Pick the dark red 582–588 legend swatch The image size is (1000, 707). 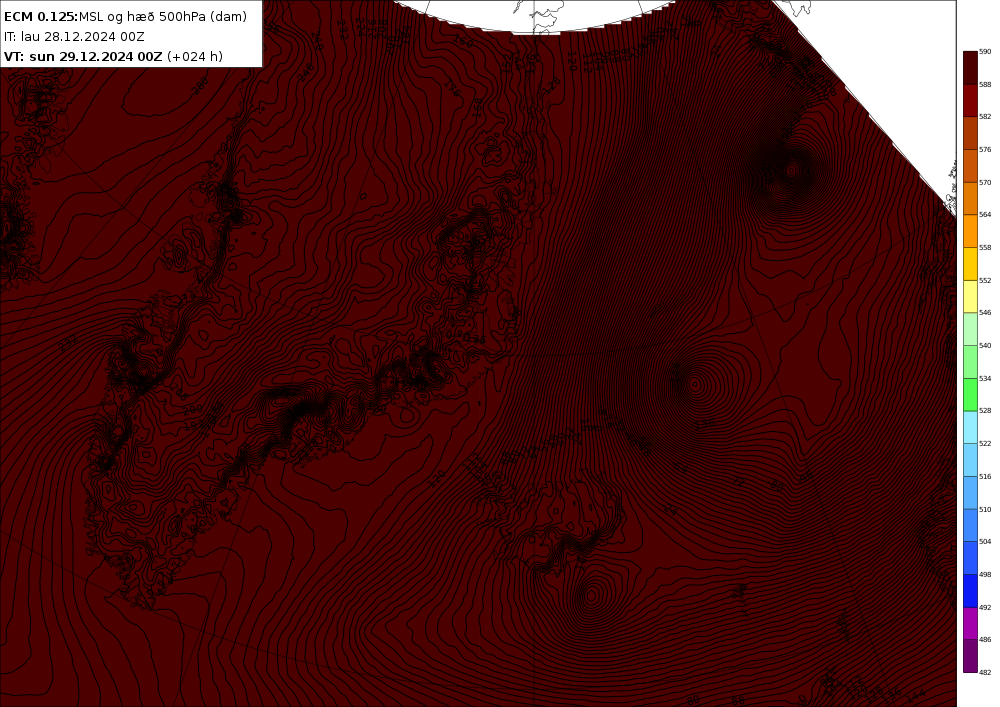coord(970,100)
